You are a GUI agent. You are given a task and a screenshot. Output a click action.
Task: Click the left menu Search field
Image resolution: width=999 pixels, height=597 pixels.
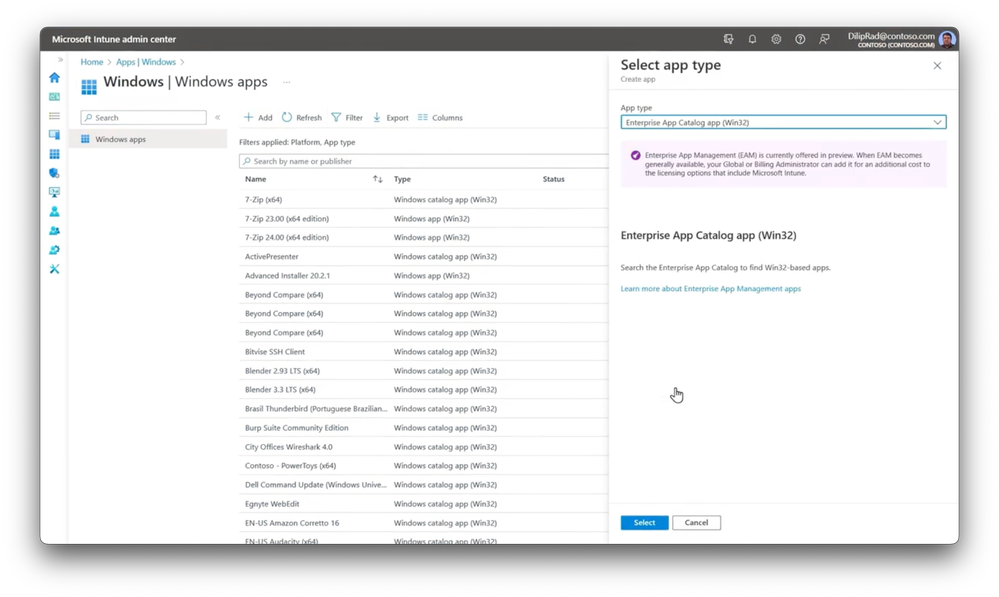[143, 117]
